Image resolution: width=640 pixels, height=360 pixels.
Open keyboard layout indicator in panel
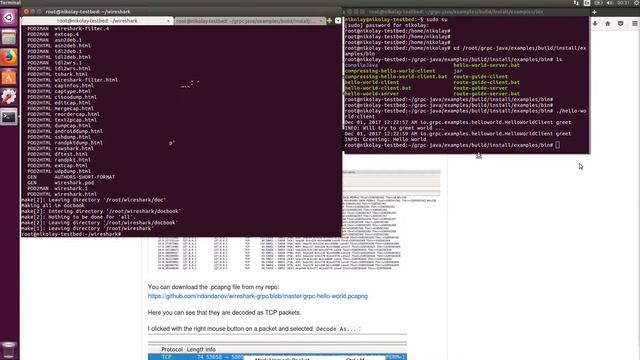pos(587,3)
